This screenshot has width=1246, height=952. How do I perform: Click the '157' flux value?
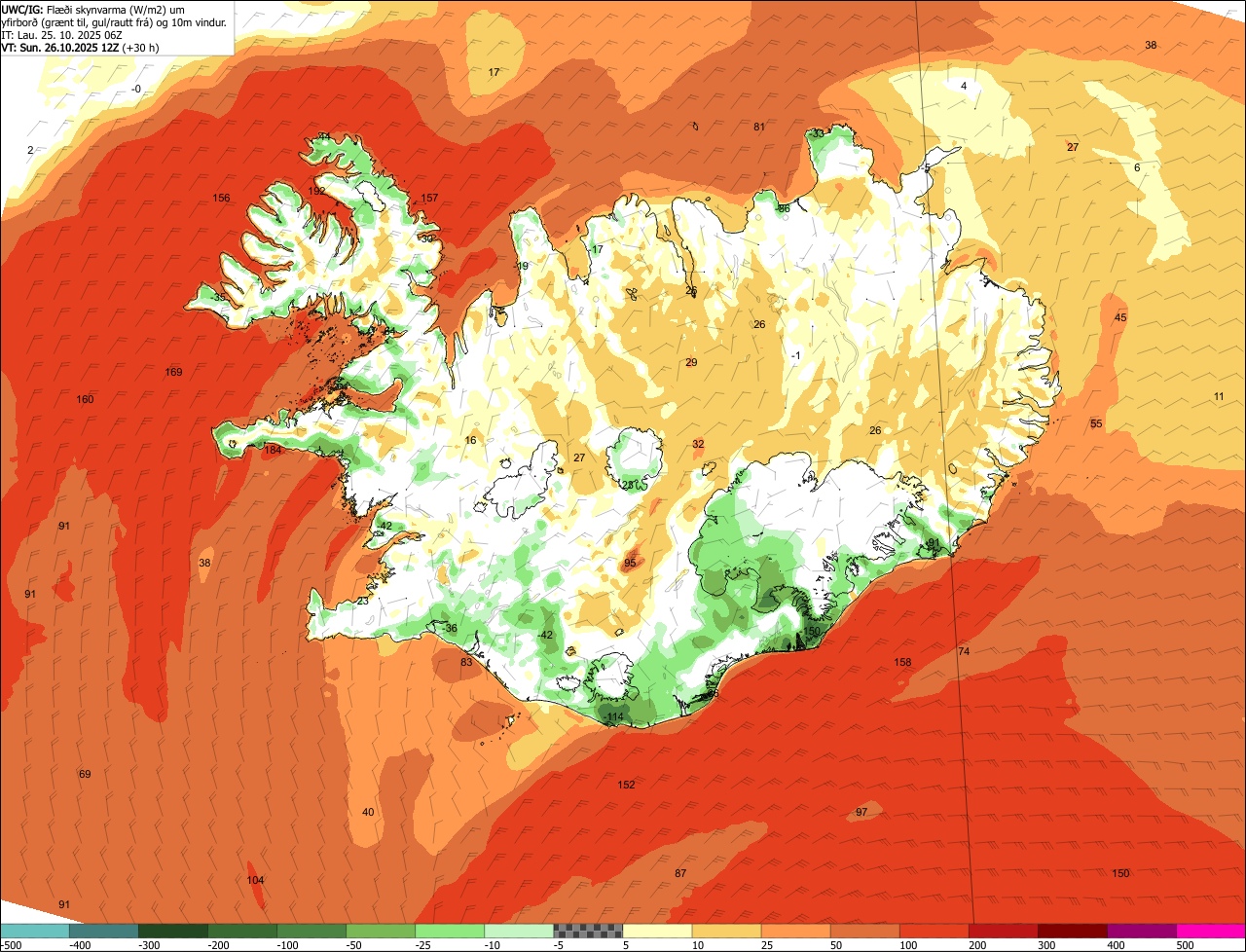pos(429,199)
